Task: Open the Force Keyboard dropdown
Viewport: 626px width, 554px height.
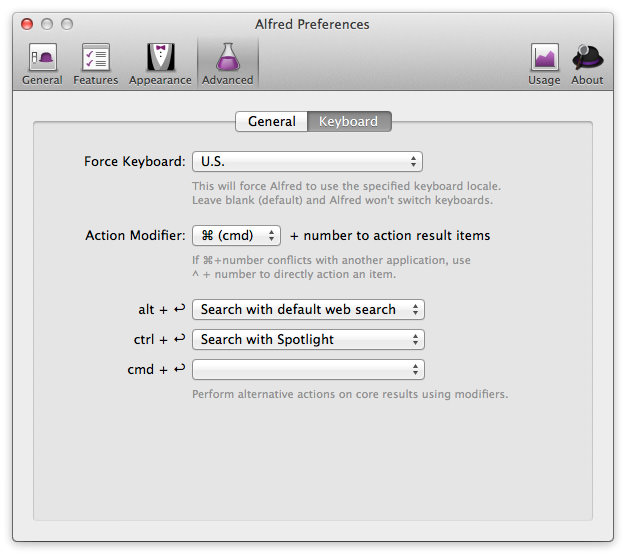Action: [307, 162]
